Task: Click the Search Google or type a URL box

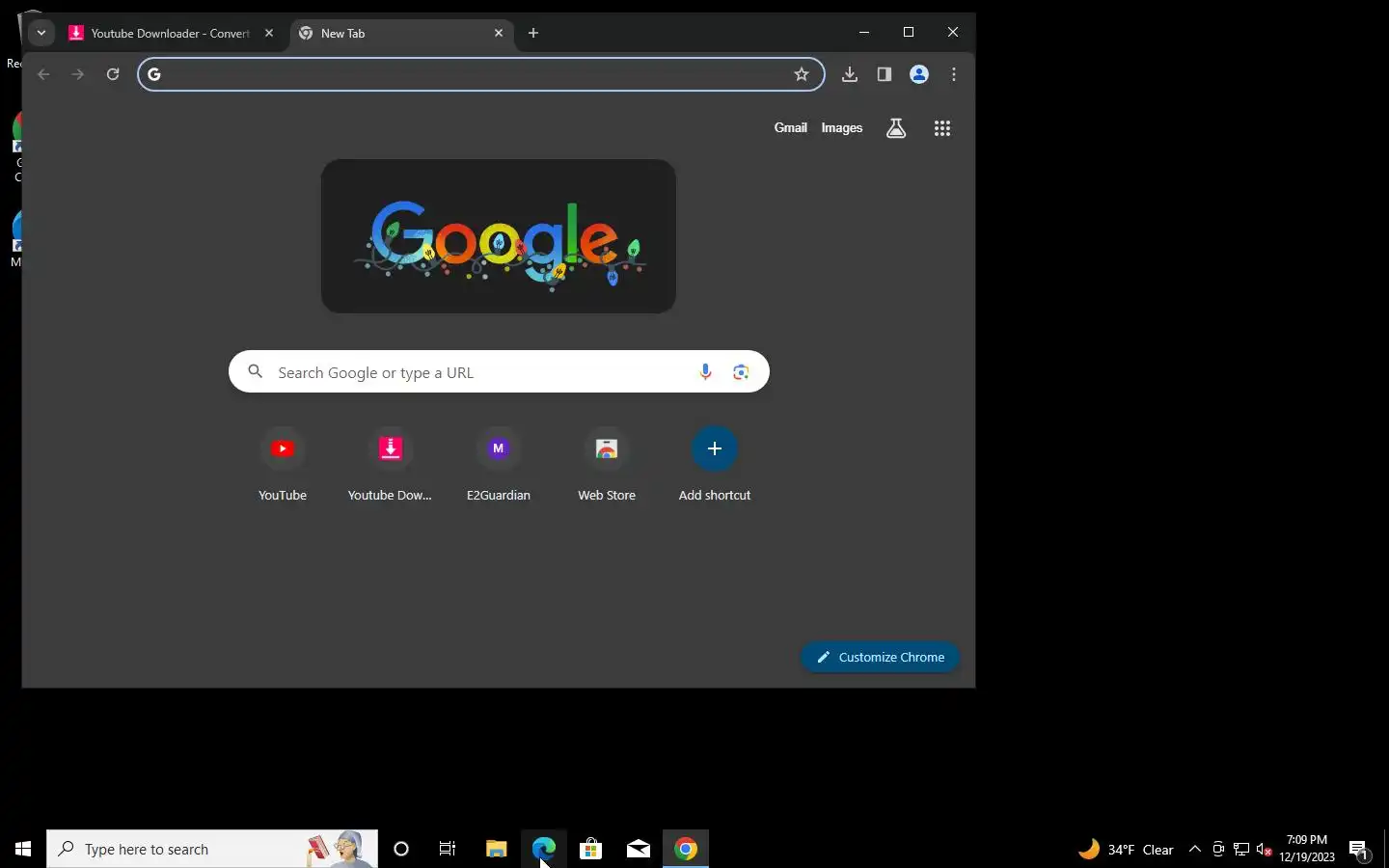Action: (x=499, y=371)
